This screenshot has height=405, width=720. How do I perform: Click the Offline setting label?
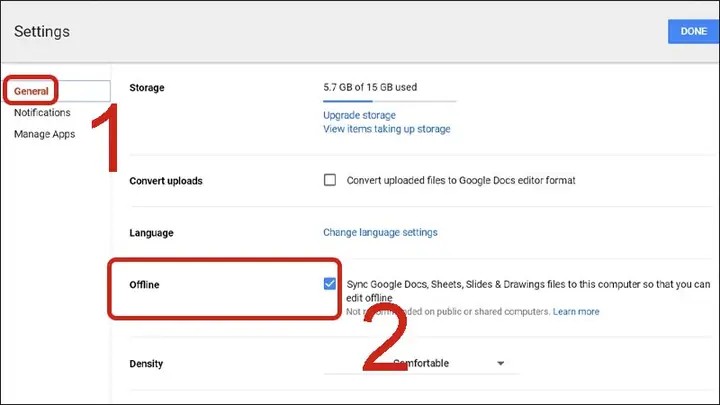144,285
